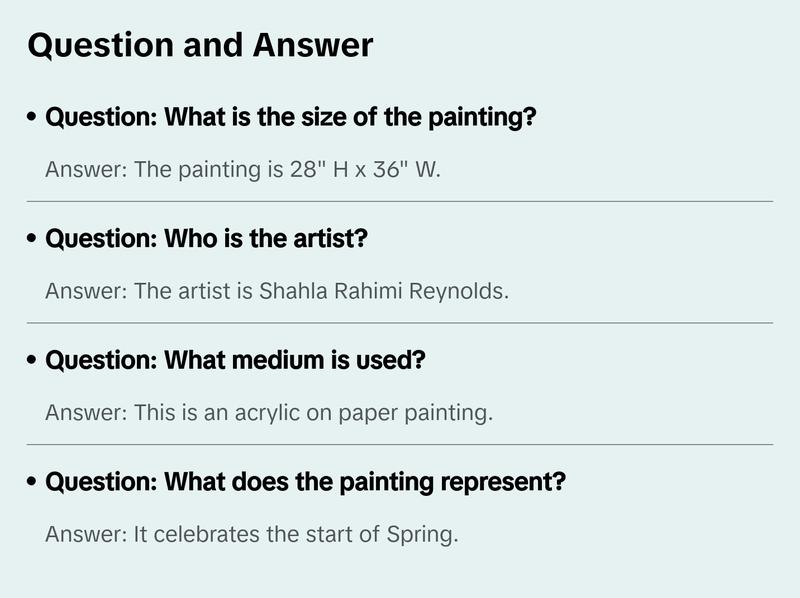Click the bullet before the medium question

[33, 360]
